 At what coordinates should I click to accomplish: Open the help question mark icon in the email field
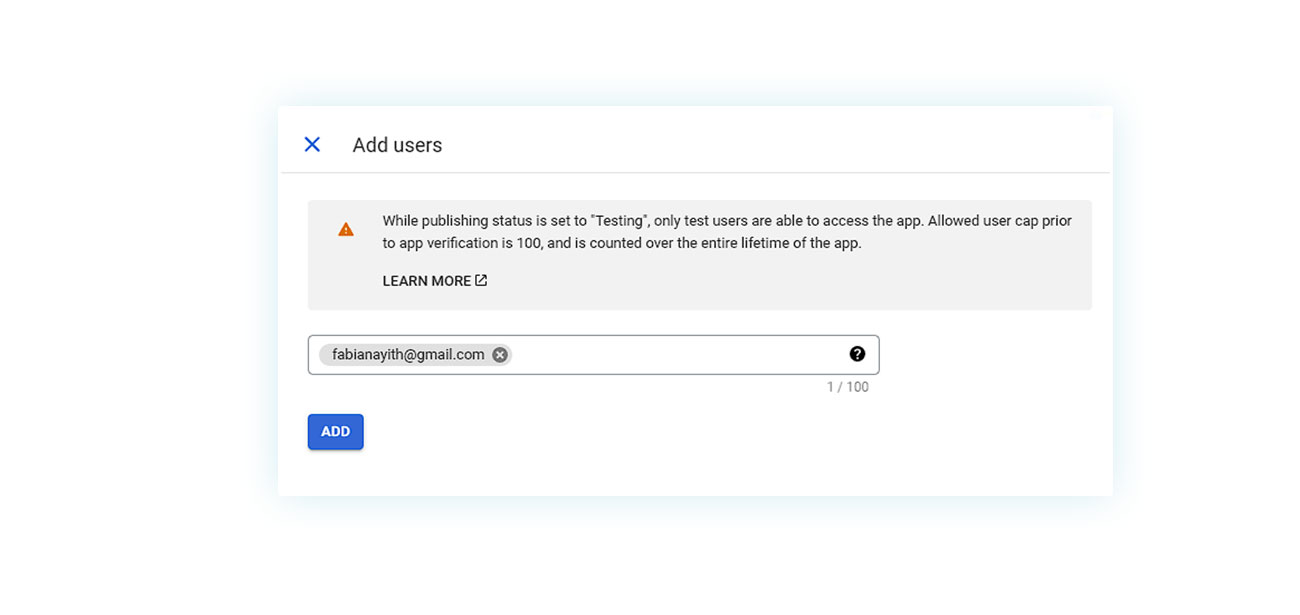point(857,354)
